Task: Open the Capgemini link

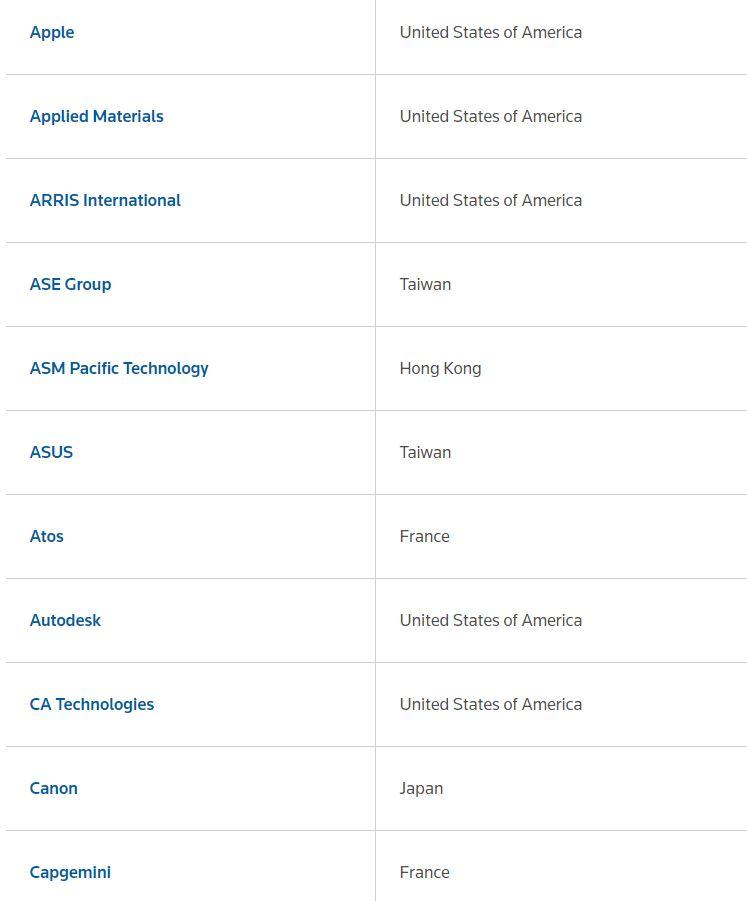Action: coord(70,872)
